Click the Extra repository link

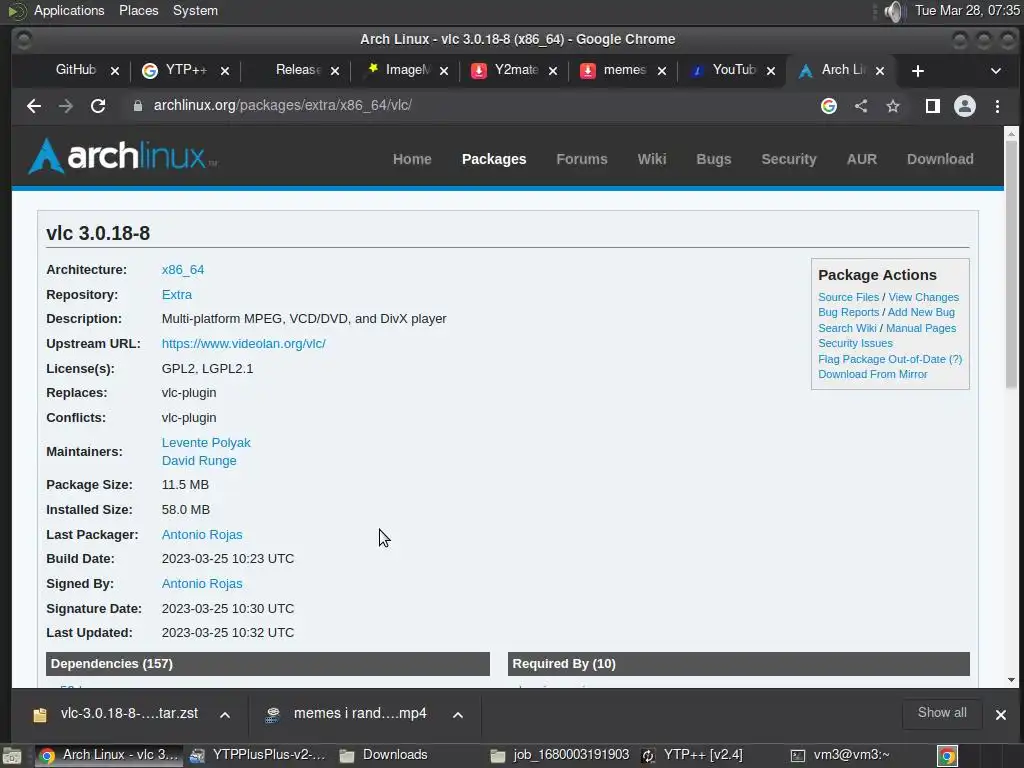click(x=177, y=295)
